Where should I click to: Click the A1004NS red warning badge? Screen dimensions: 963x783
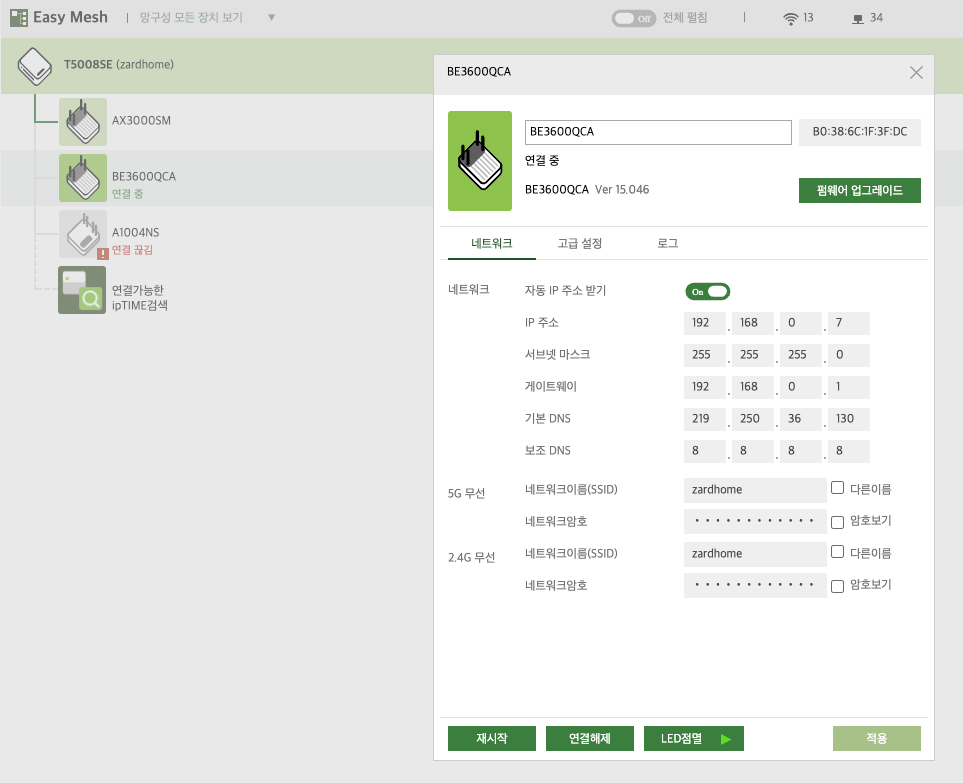pos(103,253)
